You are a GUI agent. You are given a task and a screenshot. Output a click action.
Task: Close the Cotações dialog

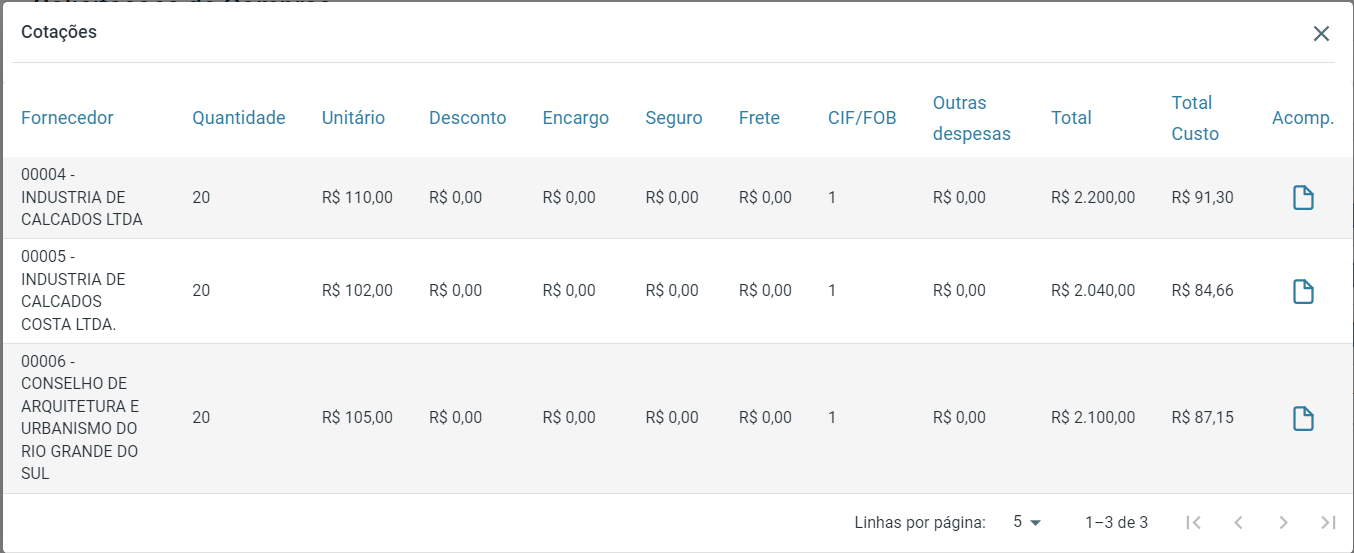(1321, 34)
